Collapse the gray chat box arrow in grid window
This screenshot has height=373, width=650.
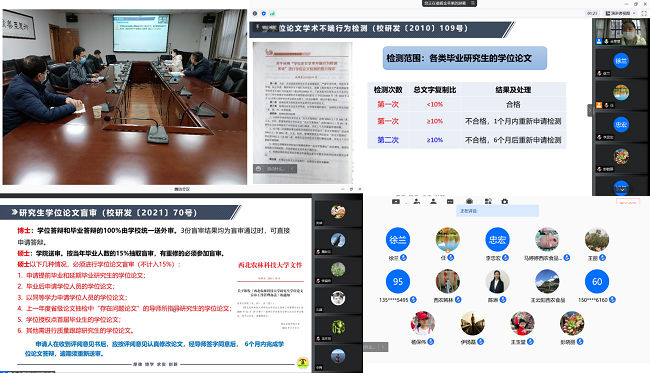pyautogui.click(x=383, y=347)
